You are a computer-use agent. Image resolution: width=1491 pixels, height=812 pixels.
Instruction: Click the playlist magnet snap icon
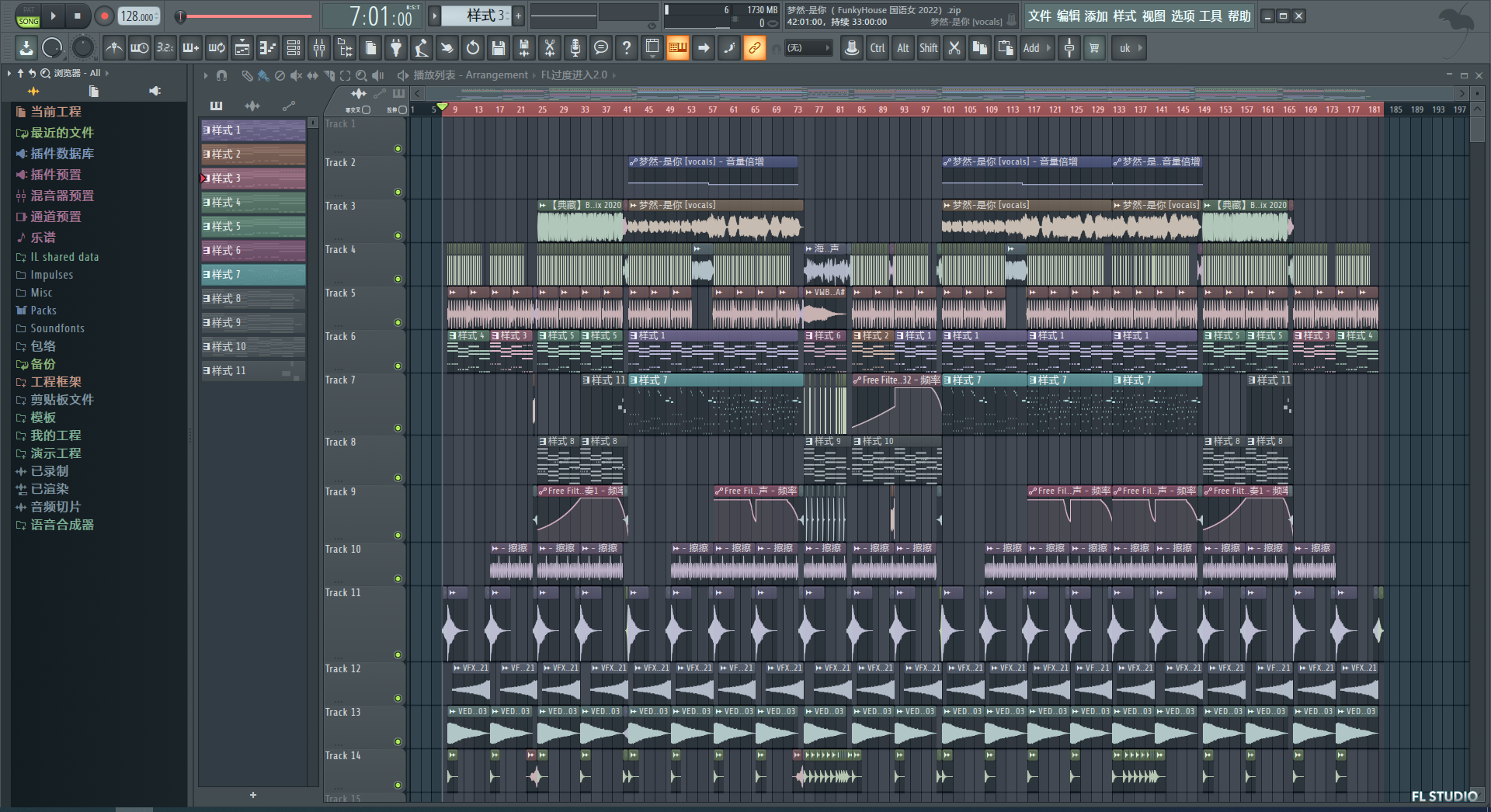click(221, 75)
